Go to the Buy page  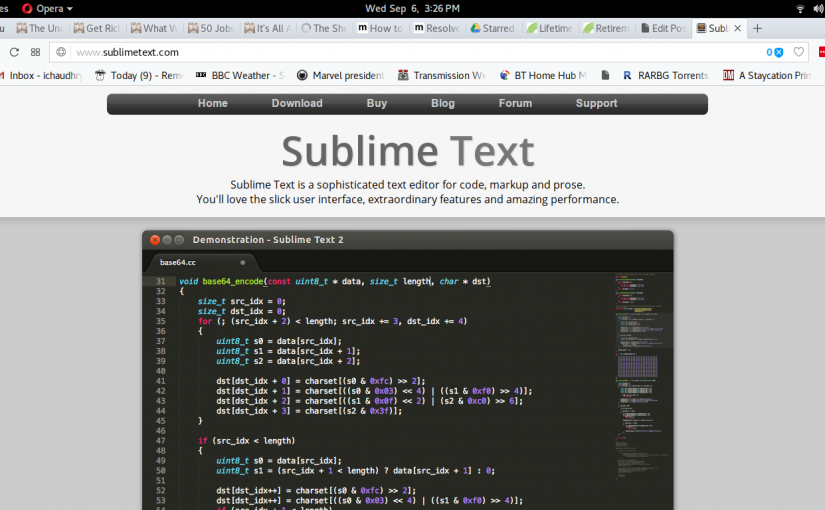[377, 103]
